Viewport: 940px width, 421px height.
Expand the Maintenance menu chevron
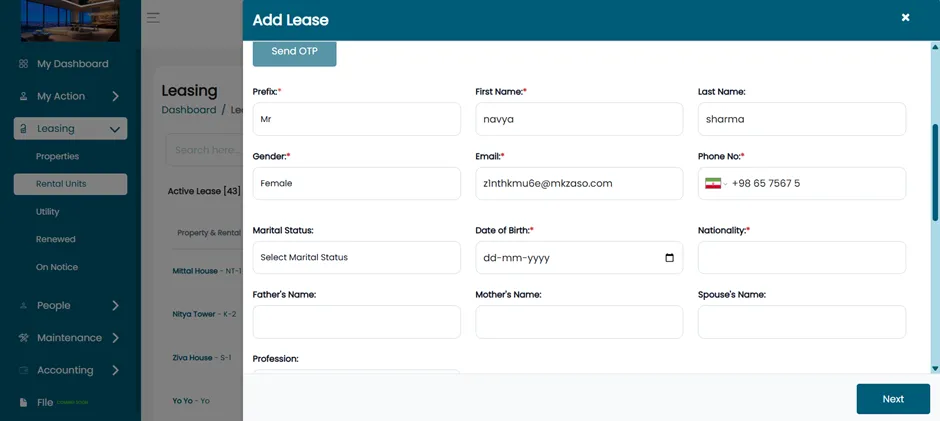115,338
